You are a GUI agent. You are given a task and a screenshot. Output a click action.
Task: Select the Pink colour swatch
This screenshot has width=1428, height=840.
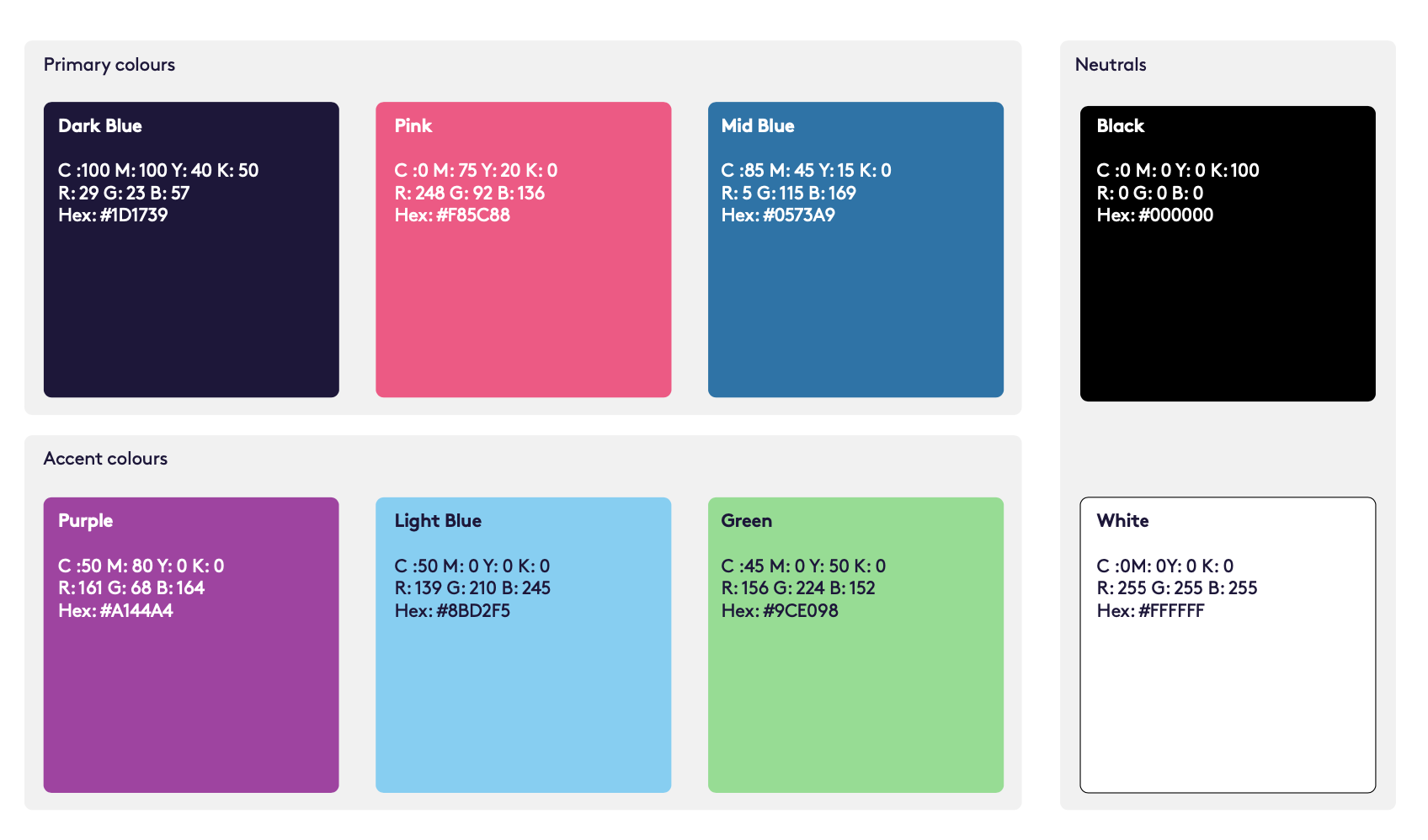click(x=523, y=303)
